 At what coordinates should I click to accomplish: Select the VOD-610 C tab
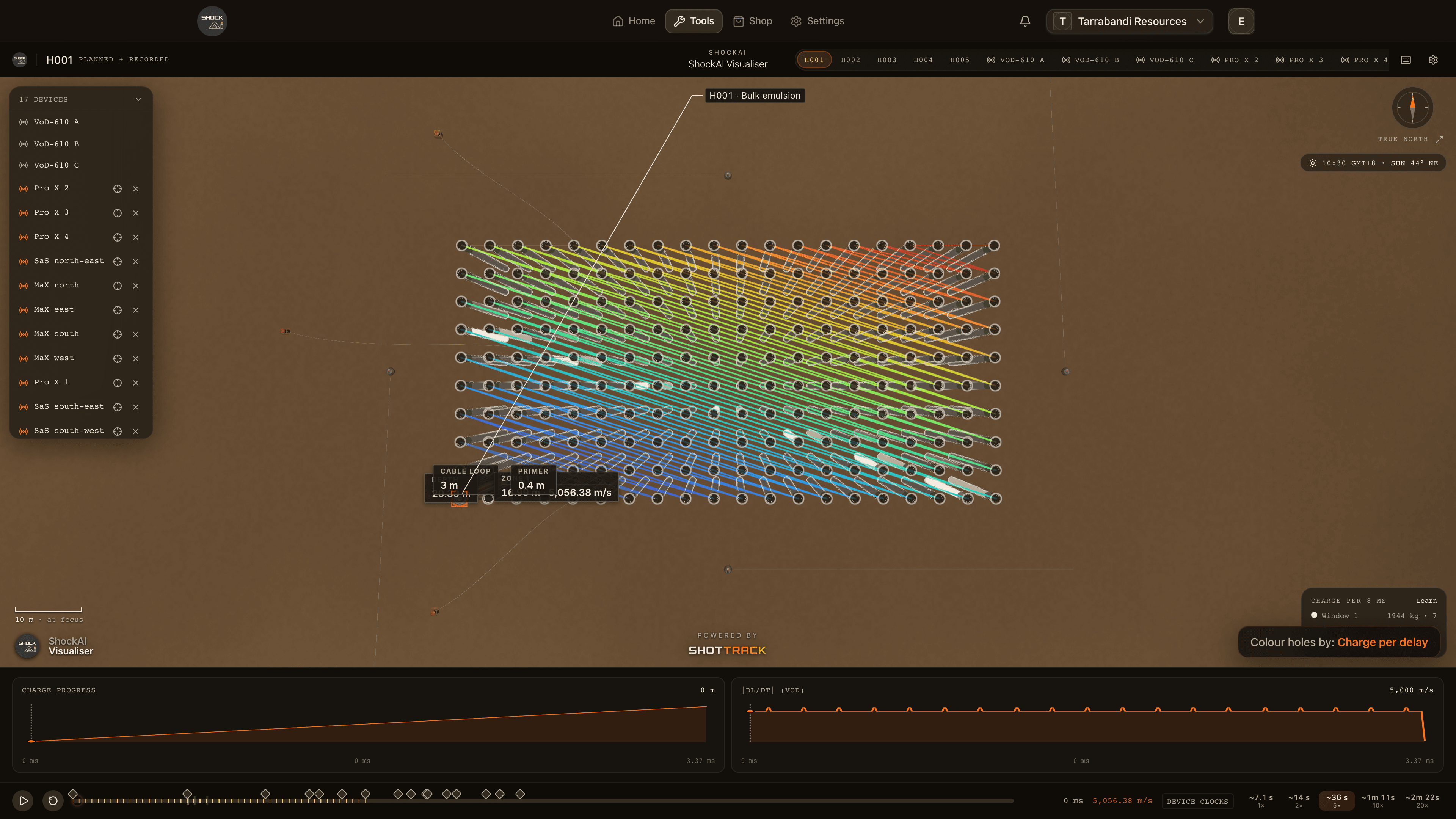(1165, 60)
